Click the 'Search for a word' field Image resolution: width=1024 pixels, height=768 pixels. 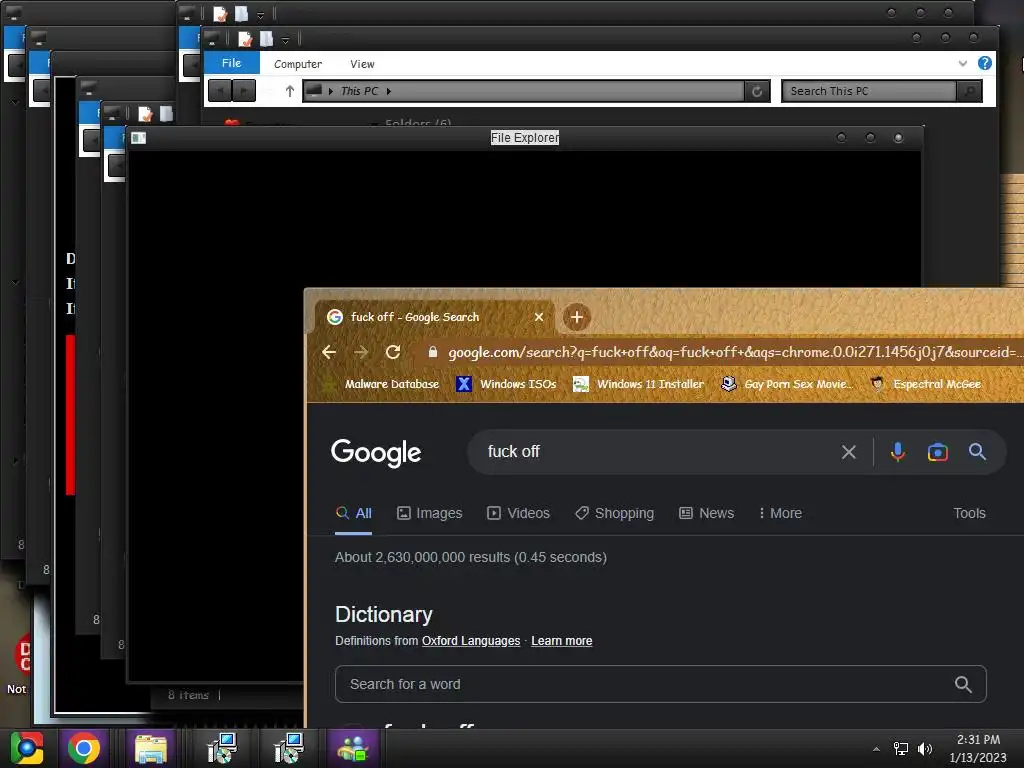[x=660, y=684]
